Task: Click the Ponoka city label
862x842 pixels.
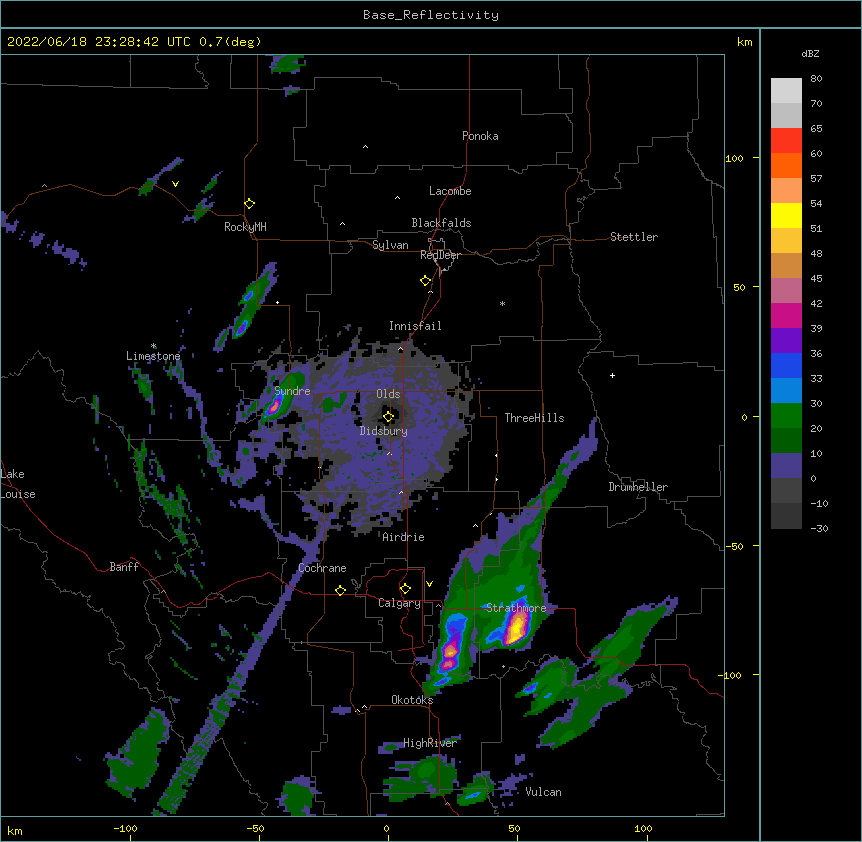Action: click(x=480, y=136)
